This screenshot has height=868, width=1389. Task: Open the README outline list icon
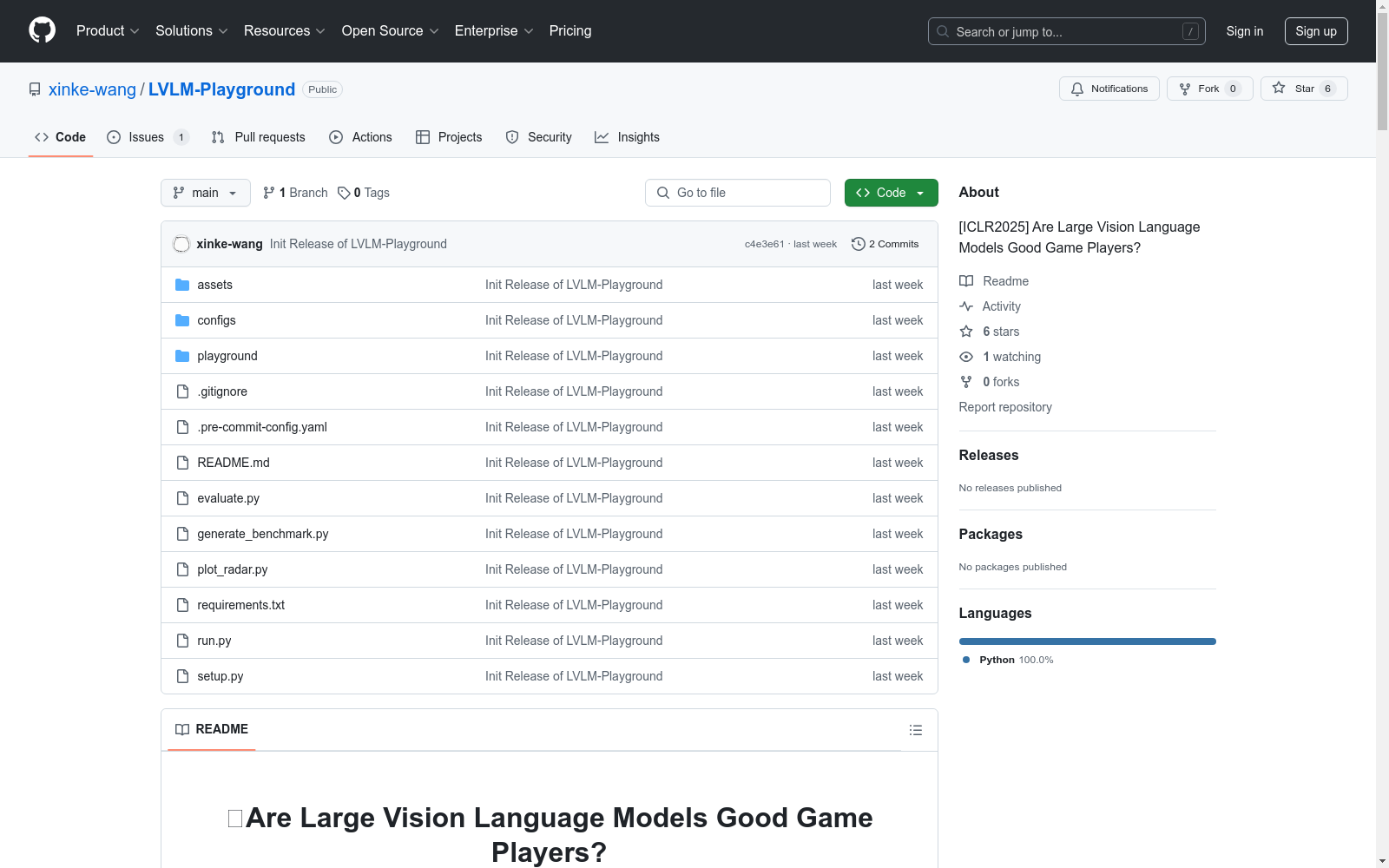click(x=916, y=730)
